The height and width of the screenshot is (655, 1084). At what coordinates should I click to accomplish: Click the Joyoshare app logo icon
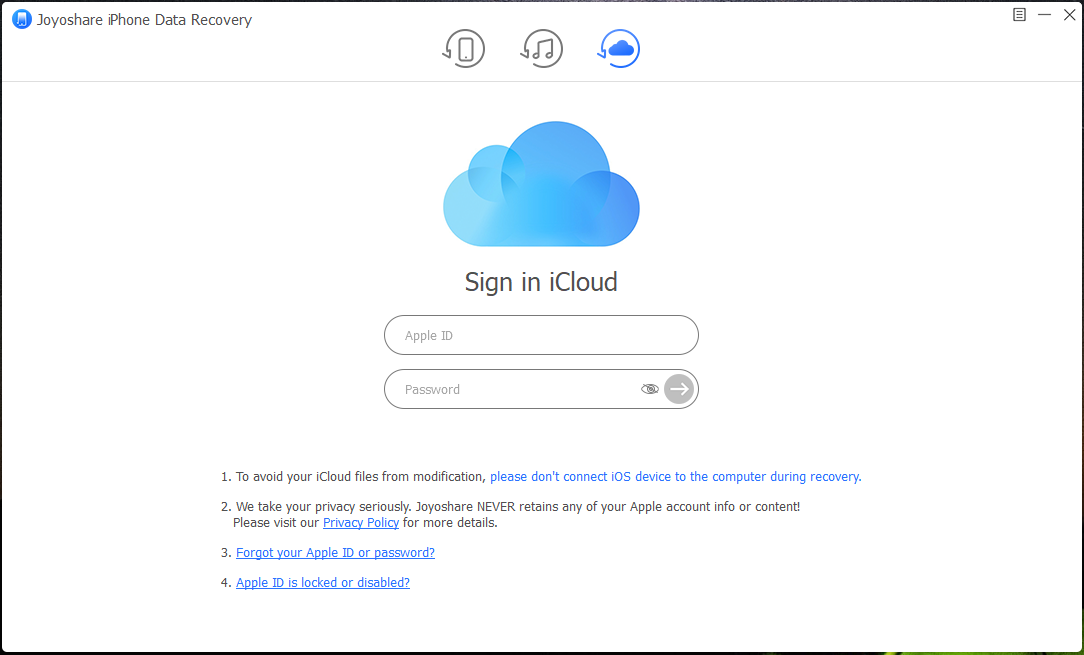tap(21, 20)
